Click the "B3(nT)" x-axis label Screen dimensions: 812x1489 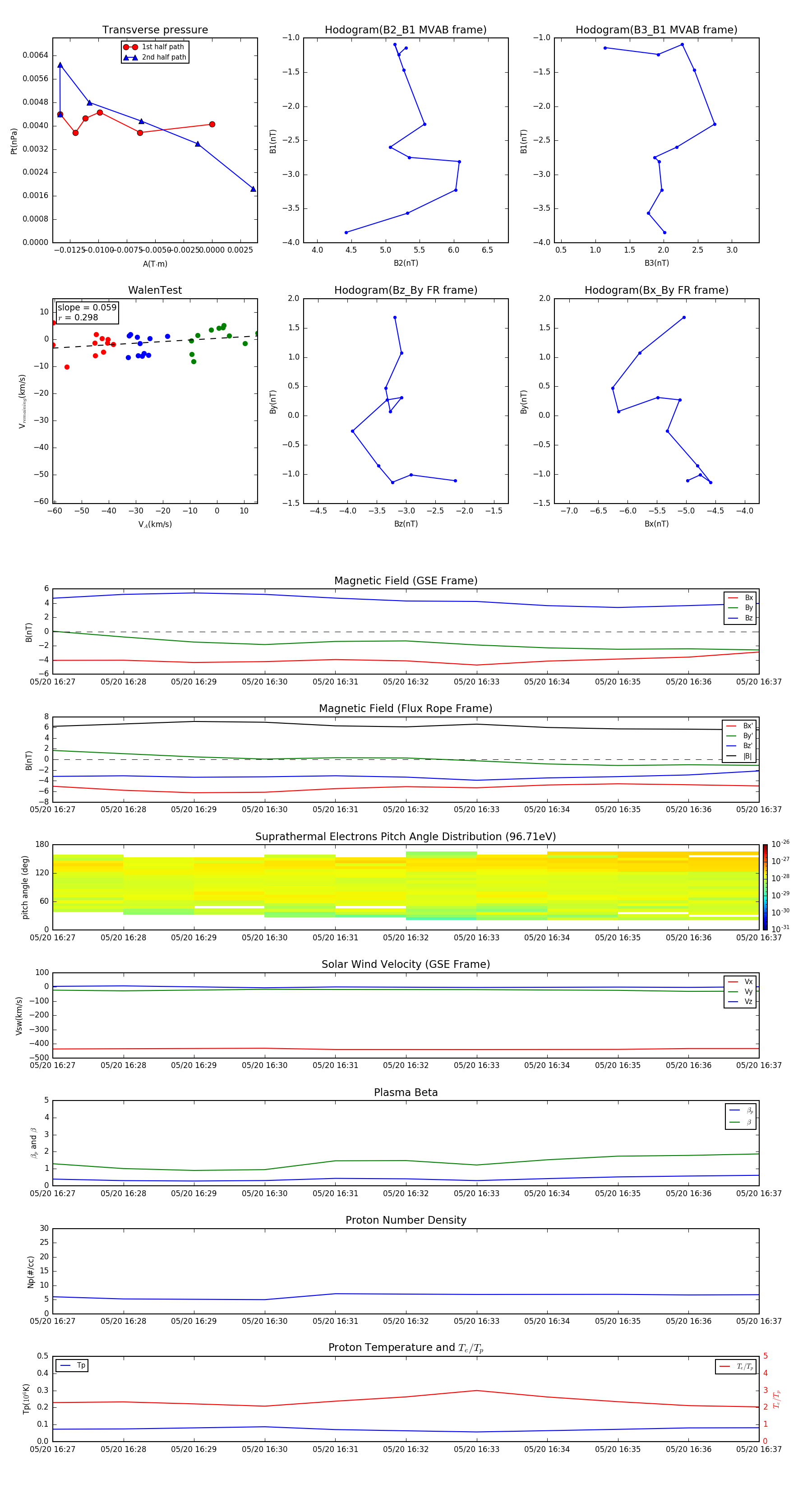(656, 263)
